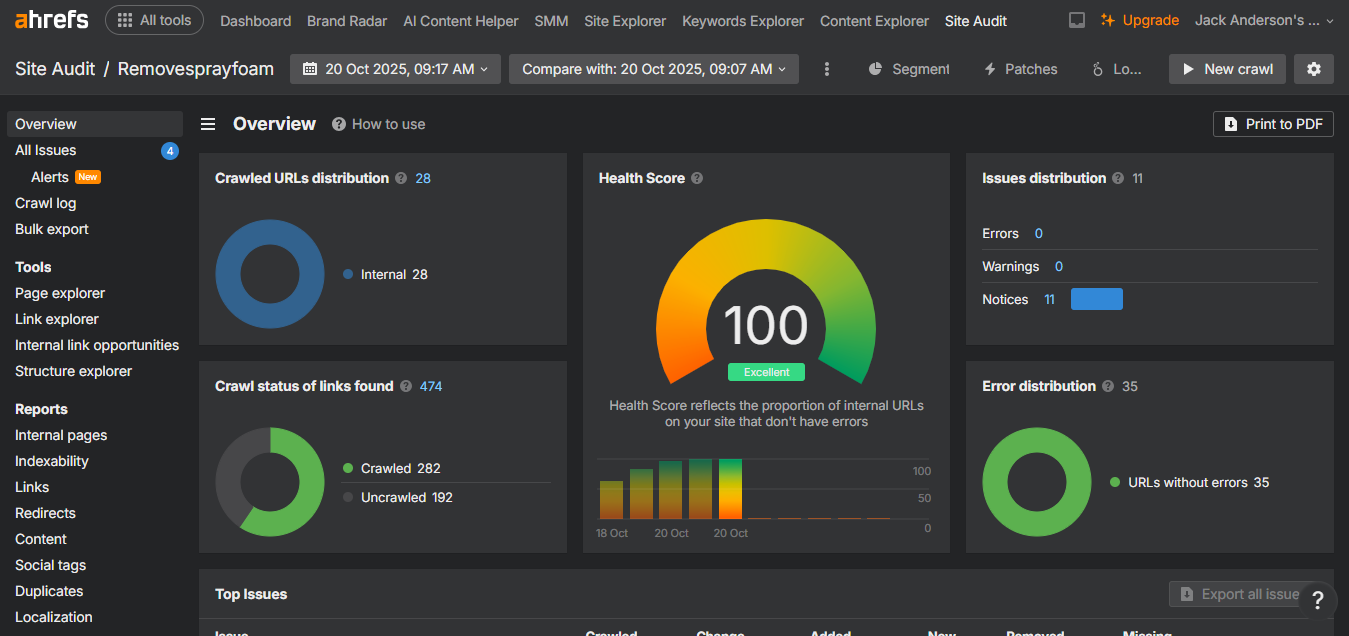Click the Ahrefs logo
The height and width of the screenshot is (636, 1349).
[51, 20]
